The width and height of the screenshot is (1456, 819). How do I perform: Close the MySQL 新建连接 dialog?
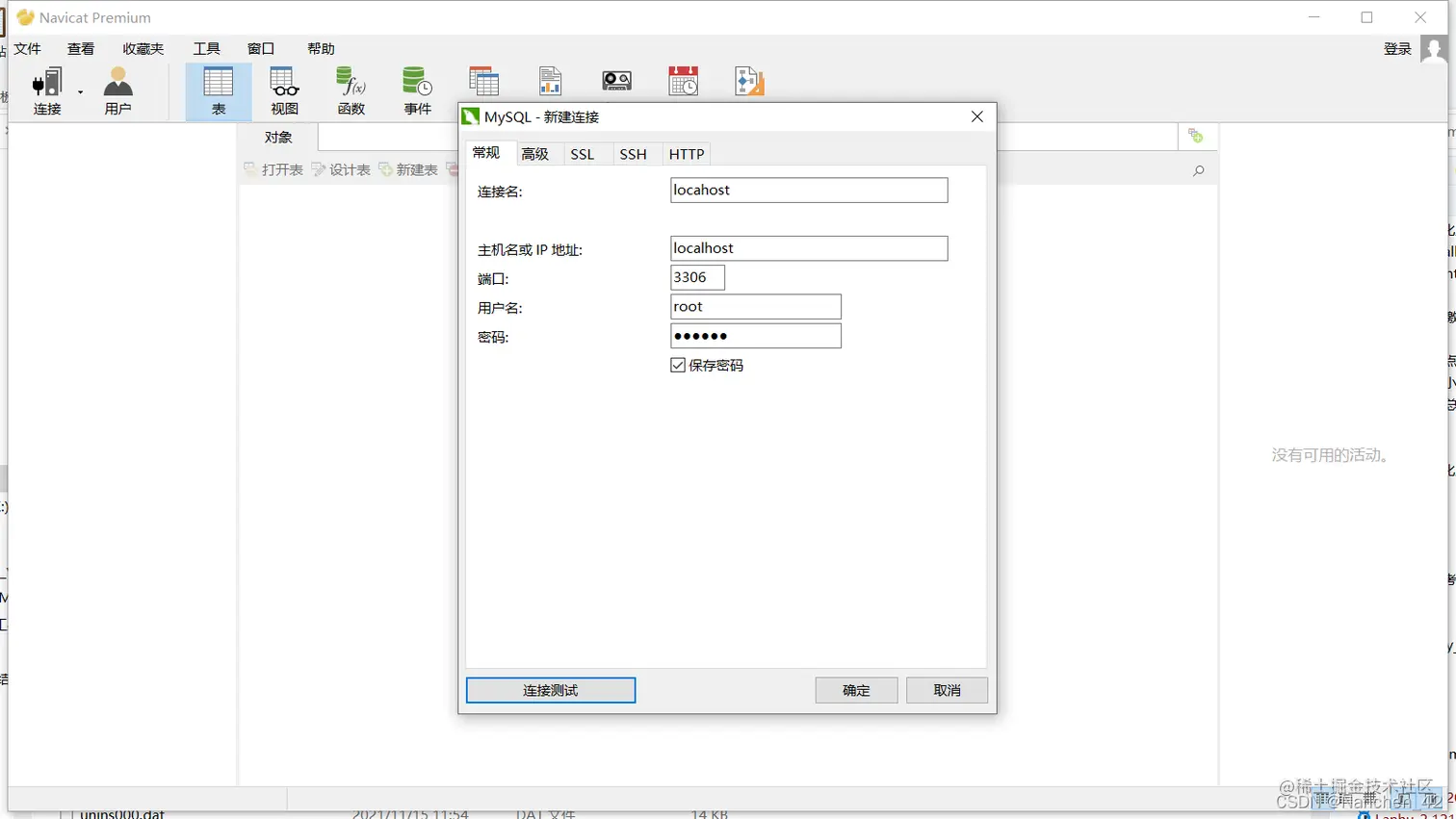[977, 116]
